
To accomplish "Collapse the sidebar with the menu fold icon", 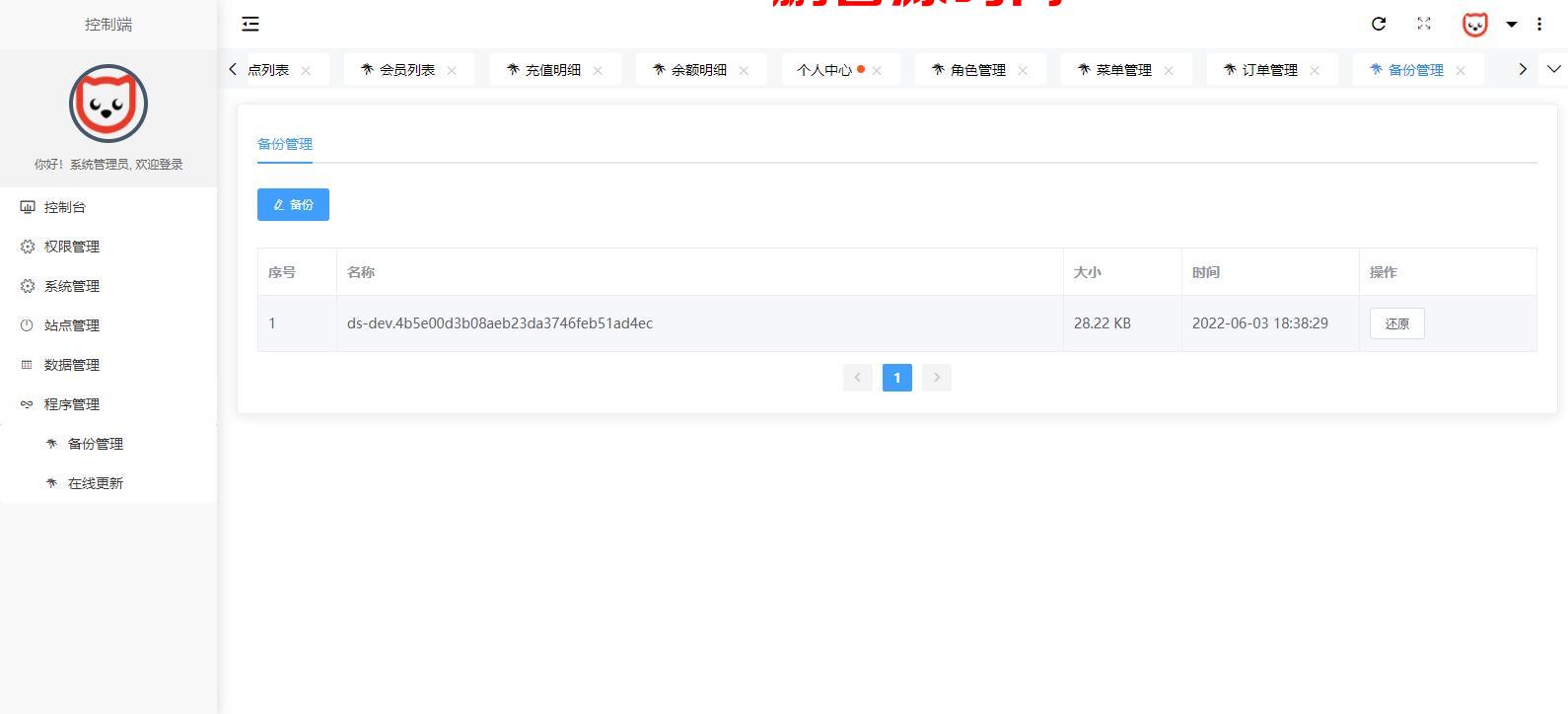I will [250, 24].
